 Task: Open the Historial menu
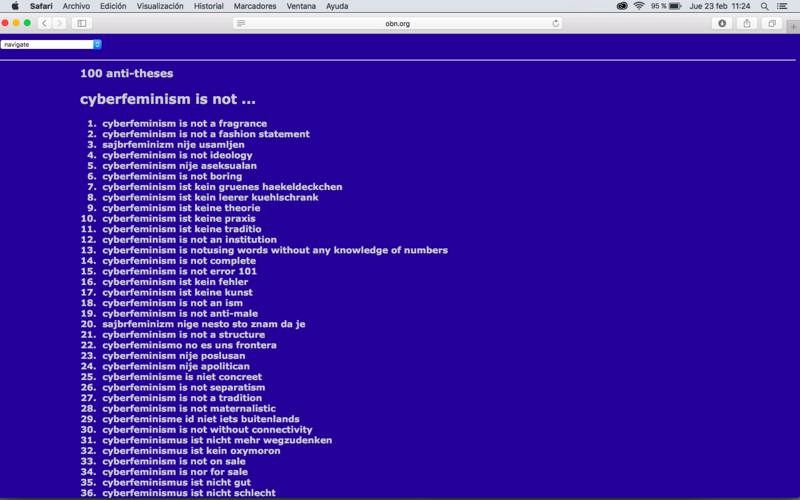click(x=209, y=6)
